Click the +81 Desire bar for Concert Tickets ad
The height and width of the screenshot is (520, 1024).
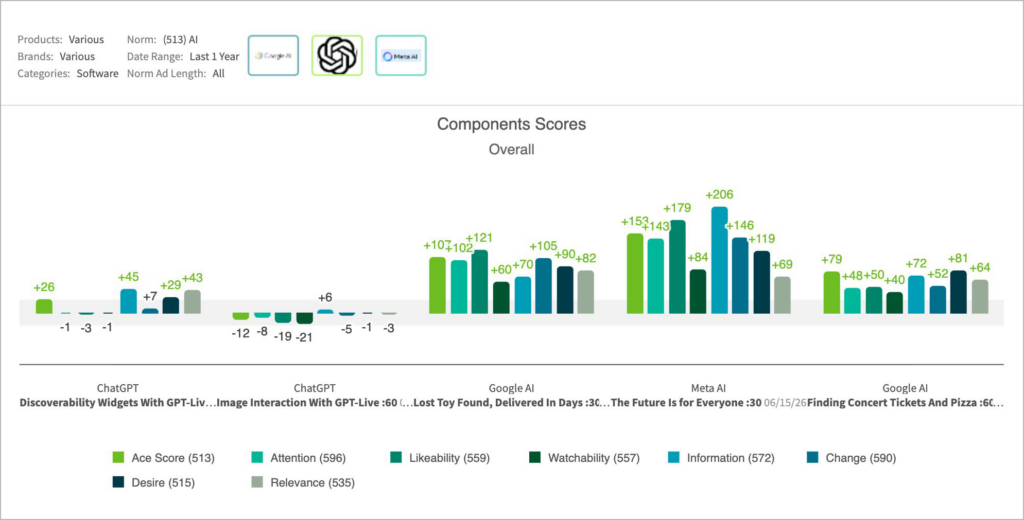(959, 292)
